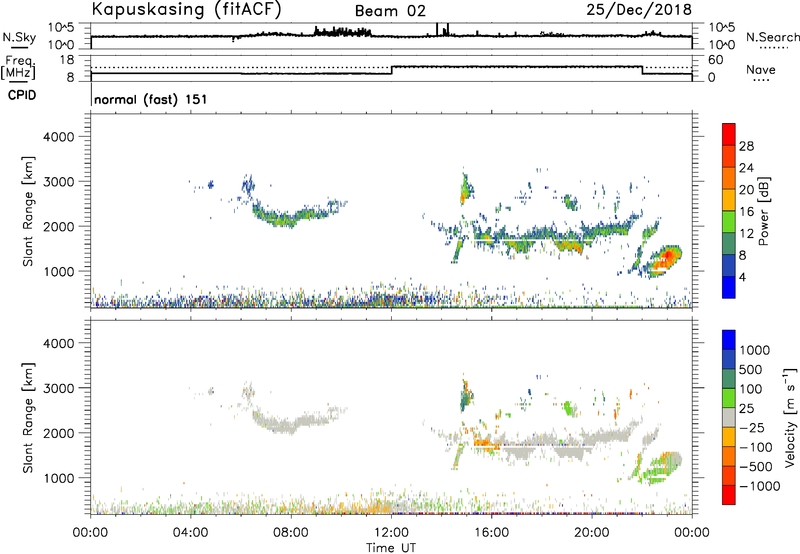Click the left 10^5 noise axis tick
Screen dimensions: 800x554
coord(61,27)
